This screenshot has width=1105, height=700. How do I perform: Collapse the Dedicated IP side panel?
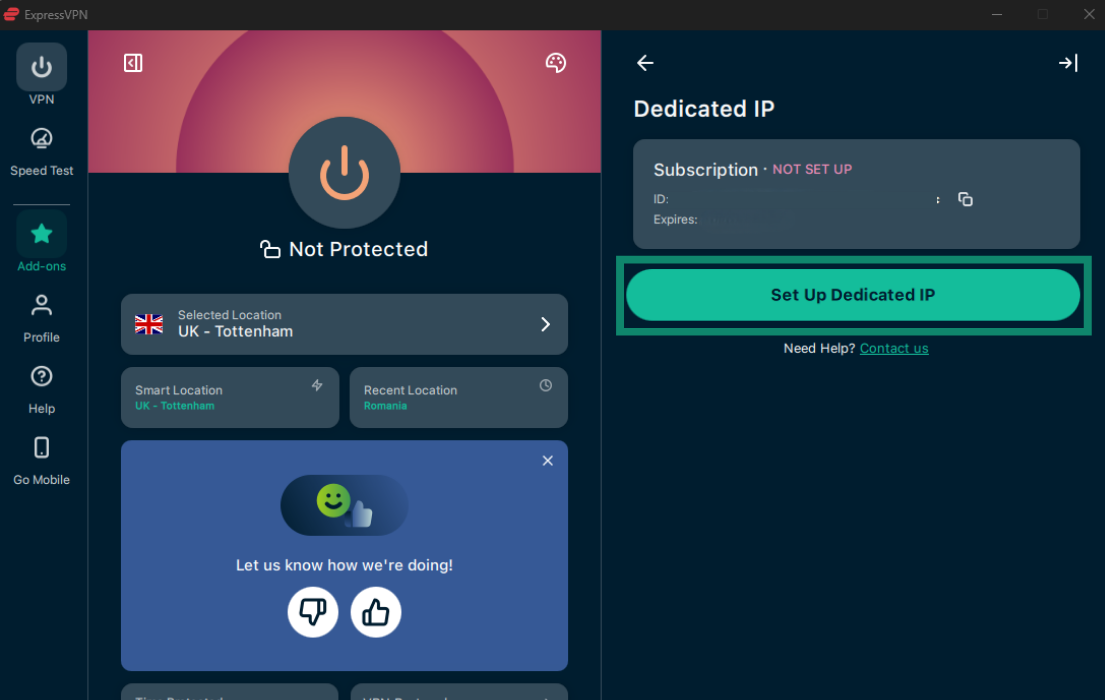[1068, 63]
